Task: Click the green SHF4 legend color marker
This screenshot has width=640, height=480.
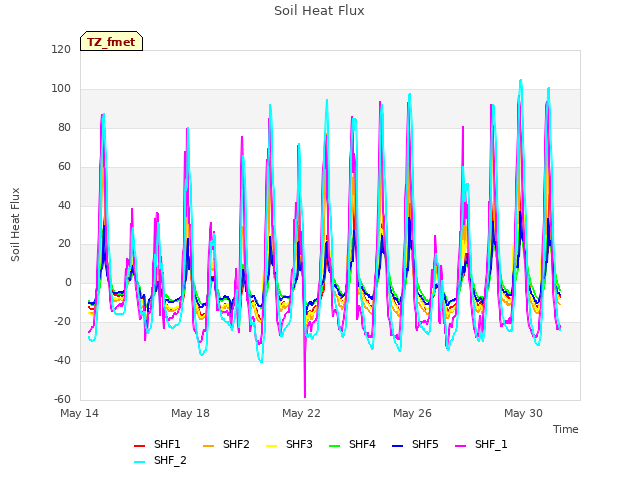Action: pos(334,446)
